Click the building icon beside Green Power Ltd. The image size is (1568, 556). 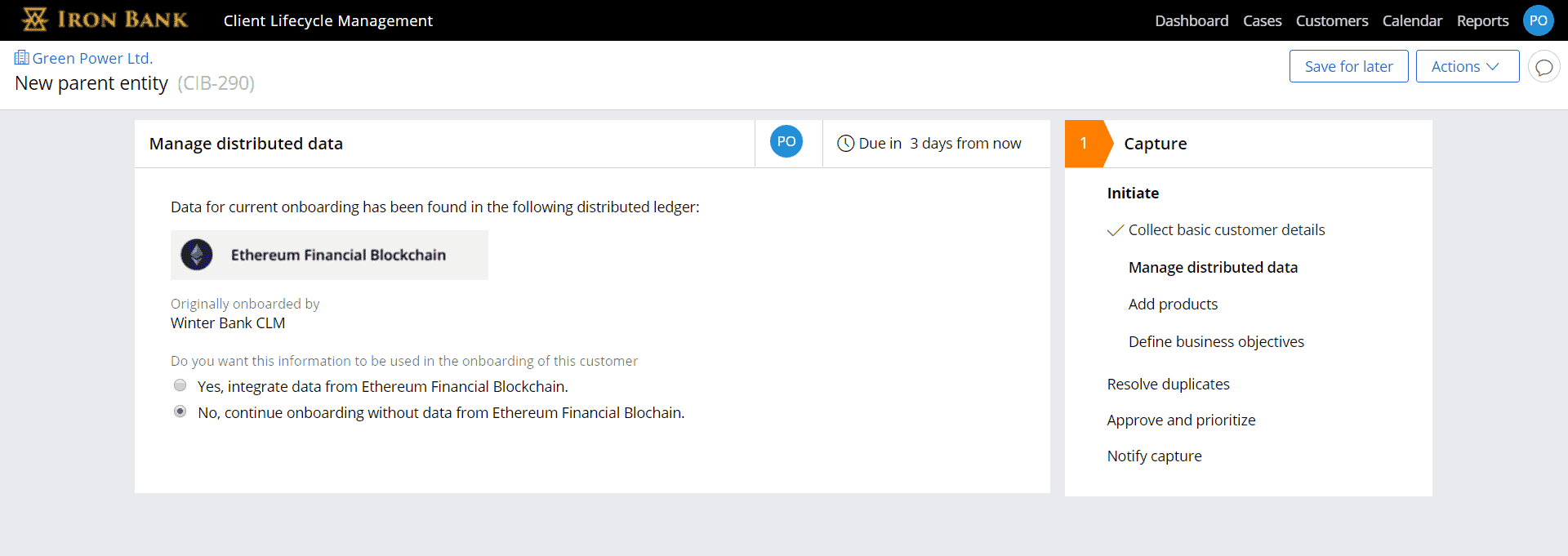(x=22, y=58)
